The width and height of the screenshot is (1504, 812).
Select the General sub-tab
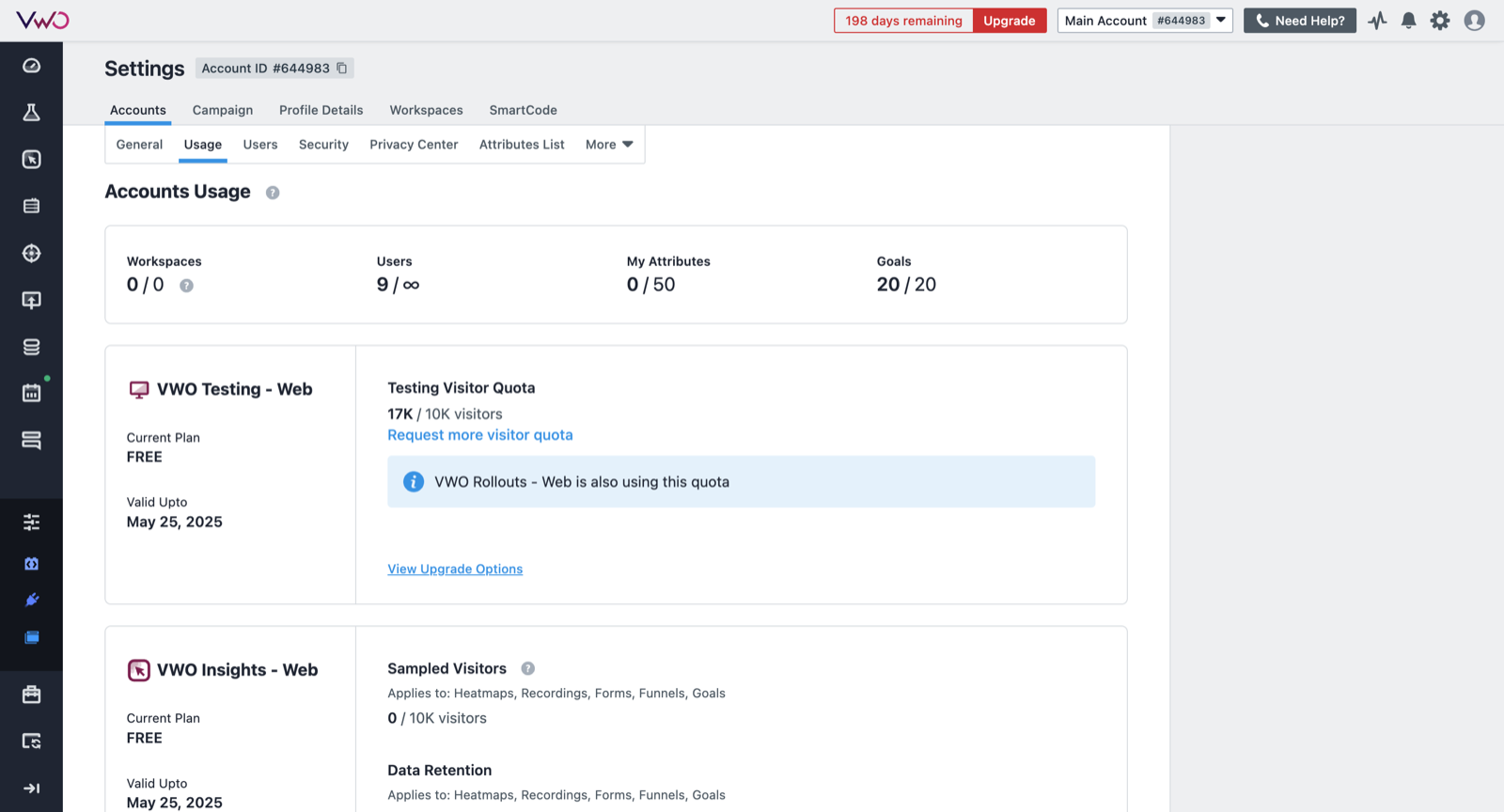coord(139,145)
